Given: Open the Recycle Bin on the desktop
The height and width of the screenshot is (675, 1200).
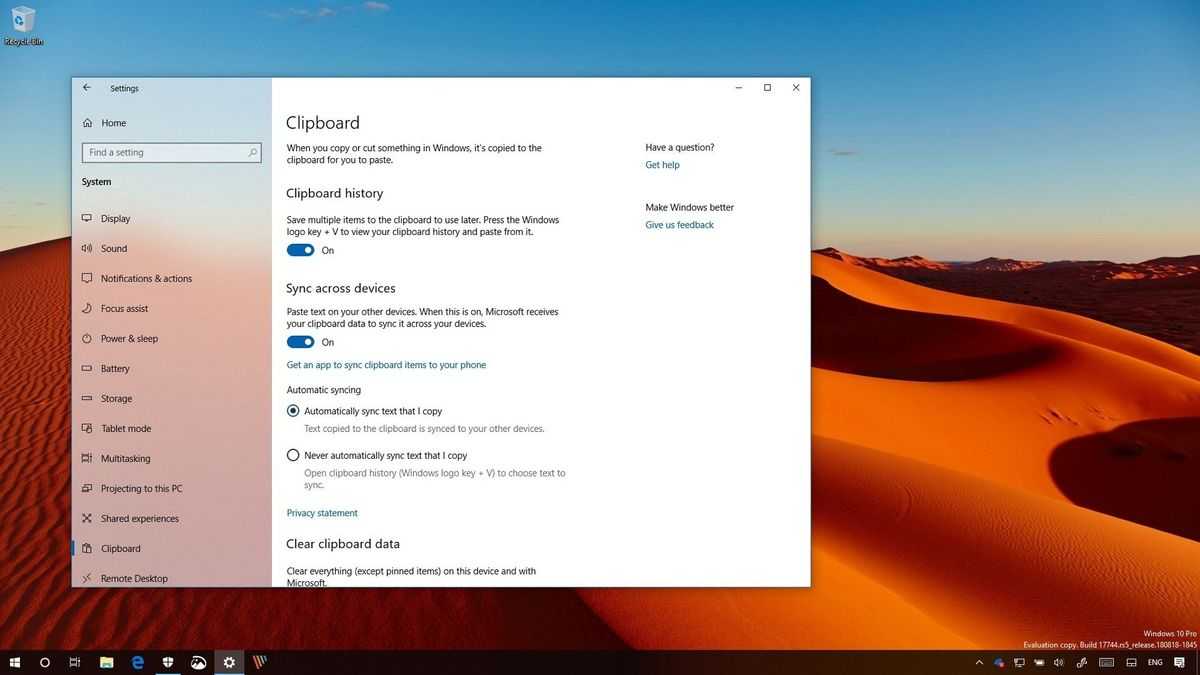Looking at the screenshot, I should pyautogui.click(x=22, y=26).
